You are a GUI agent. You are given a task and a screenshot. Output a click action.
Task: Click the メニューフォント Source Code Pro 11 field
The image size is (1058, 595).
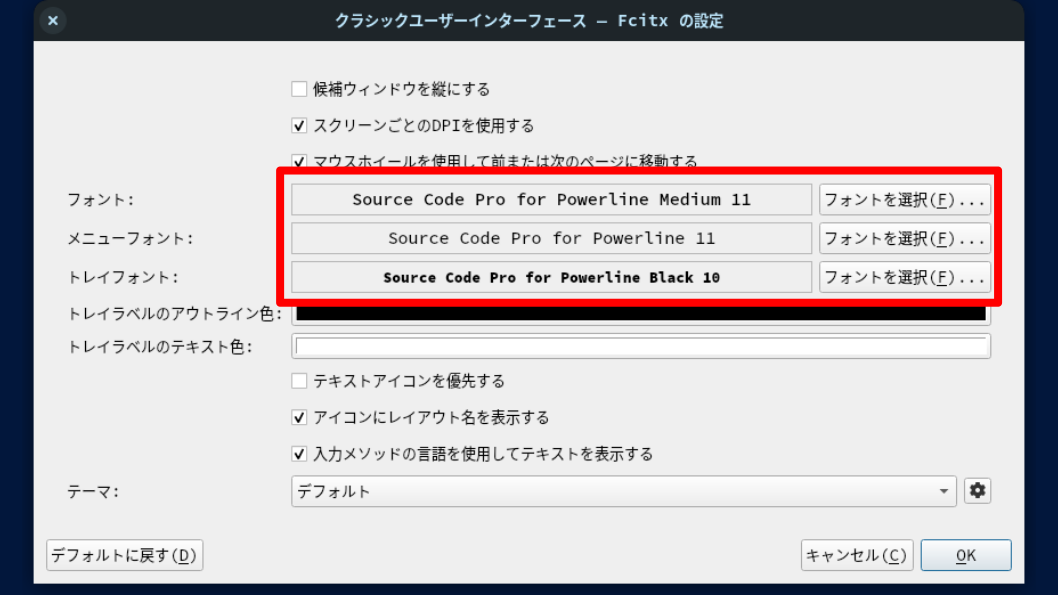[x=551, y=238]
